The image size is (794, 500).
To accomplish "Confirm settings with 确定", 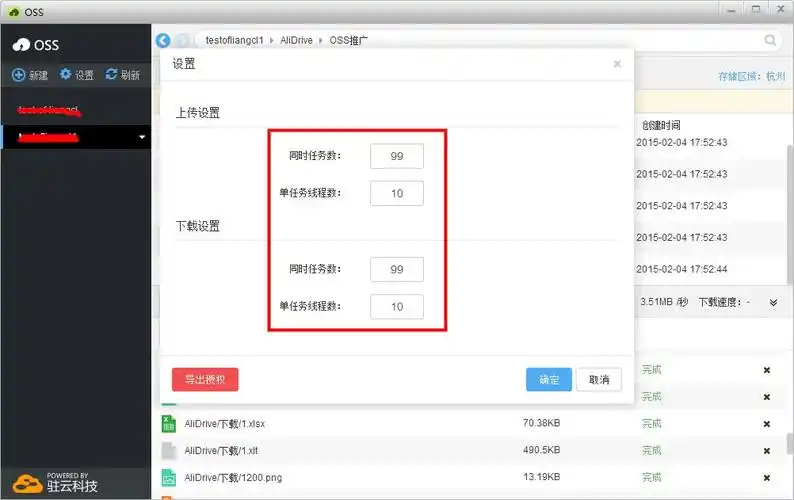I will 549,379.
